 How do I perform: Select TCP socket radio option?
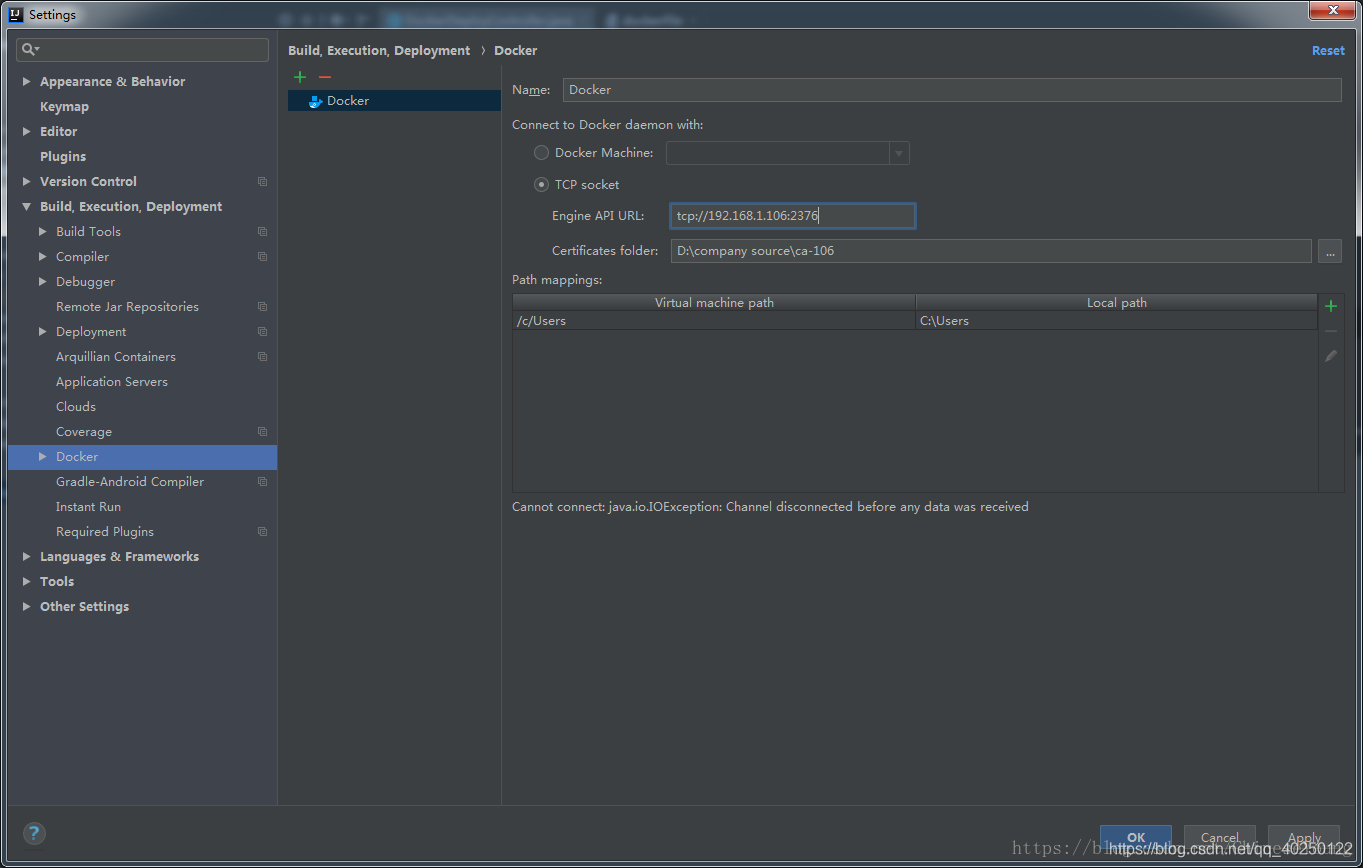541,185
